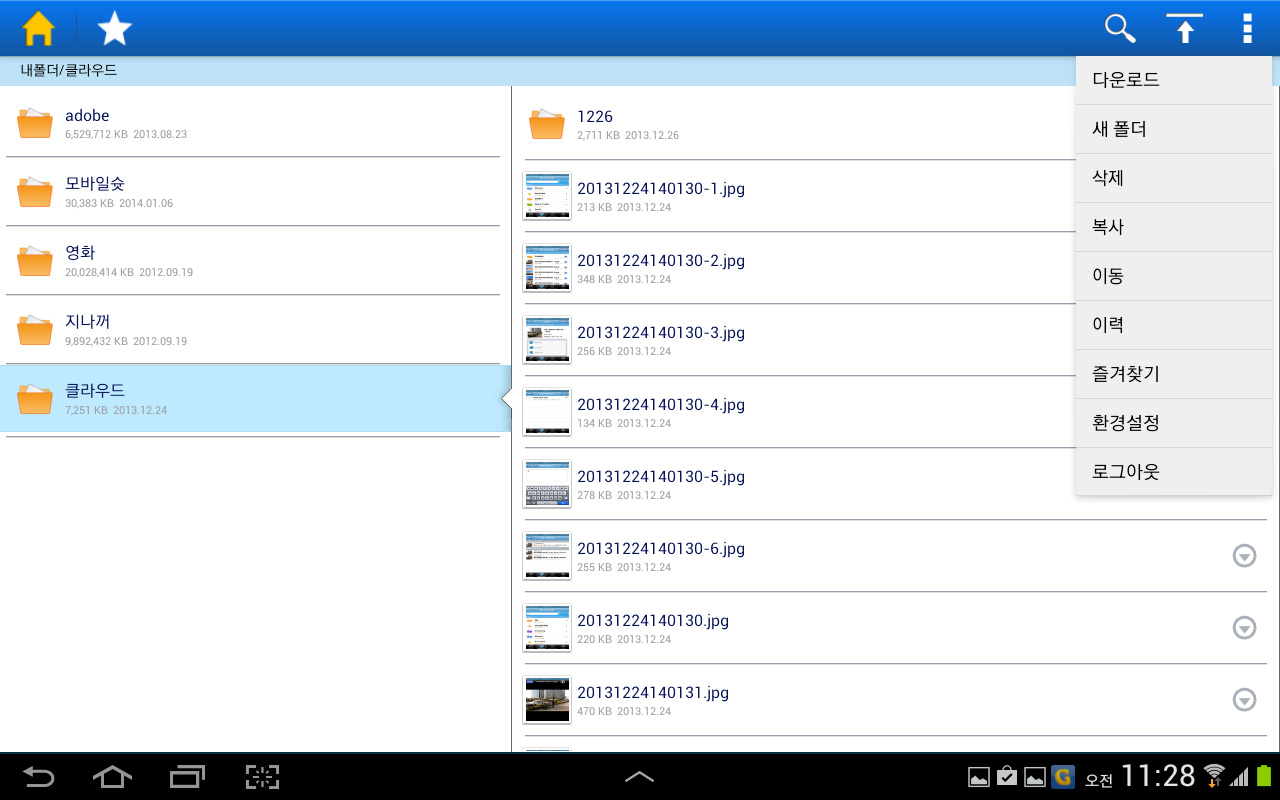Open the dropdown arrow for 20131224140131.jpg
The height and width of the screenshot is (800, 1280).
tap(1244, 700)
